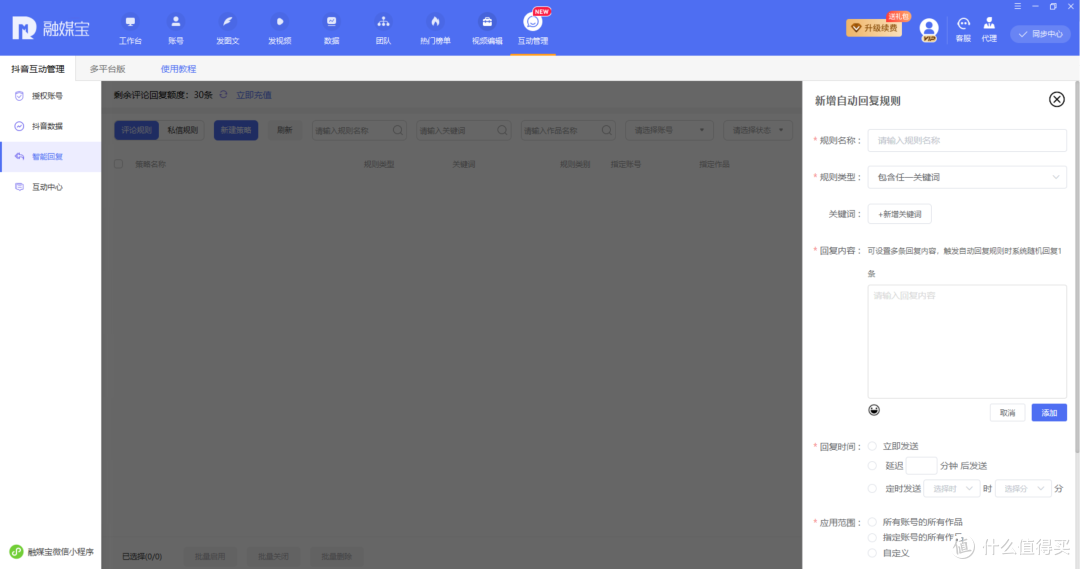The image size is (1080, 569).
Task: Click 立即充值 link
Action: (x=253, y=95)
